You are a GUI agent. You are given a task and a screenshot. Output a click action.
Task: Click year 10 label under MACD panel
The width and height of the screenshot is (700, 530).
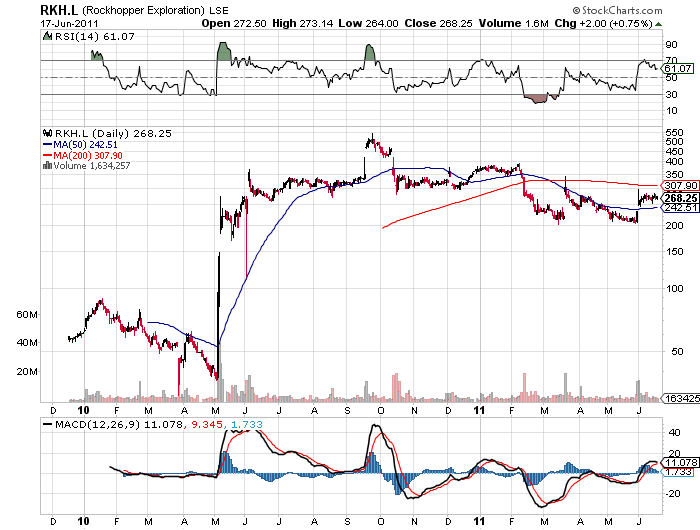click(x=83, y=521)
